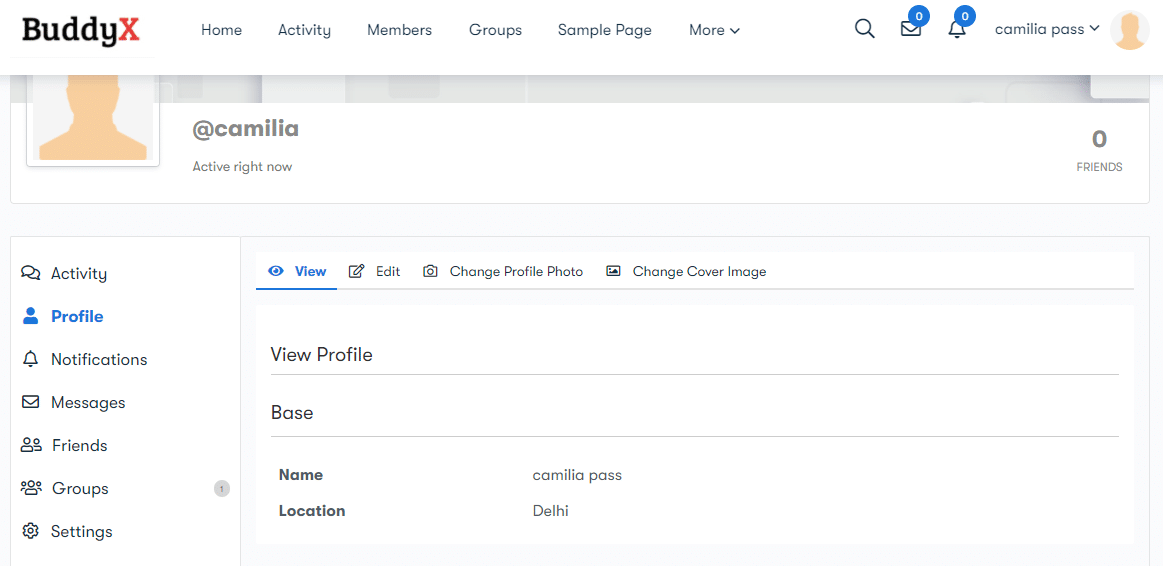Open Members in top navigation

tap(400, 30)
